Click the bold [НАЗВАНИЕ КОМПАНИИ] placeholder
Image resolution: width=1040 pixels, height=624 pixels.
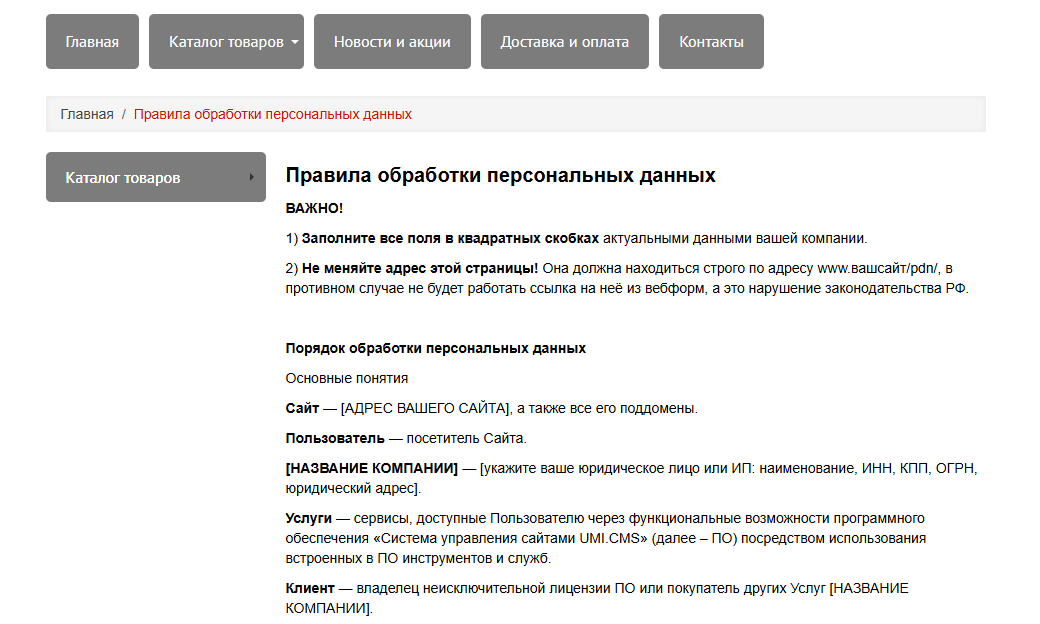click(x=371, y=468)
